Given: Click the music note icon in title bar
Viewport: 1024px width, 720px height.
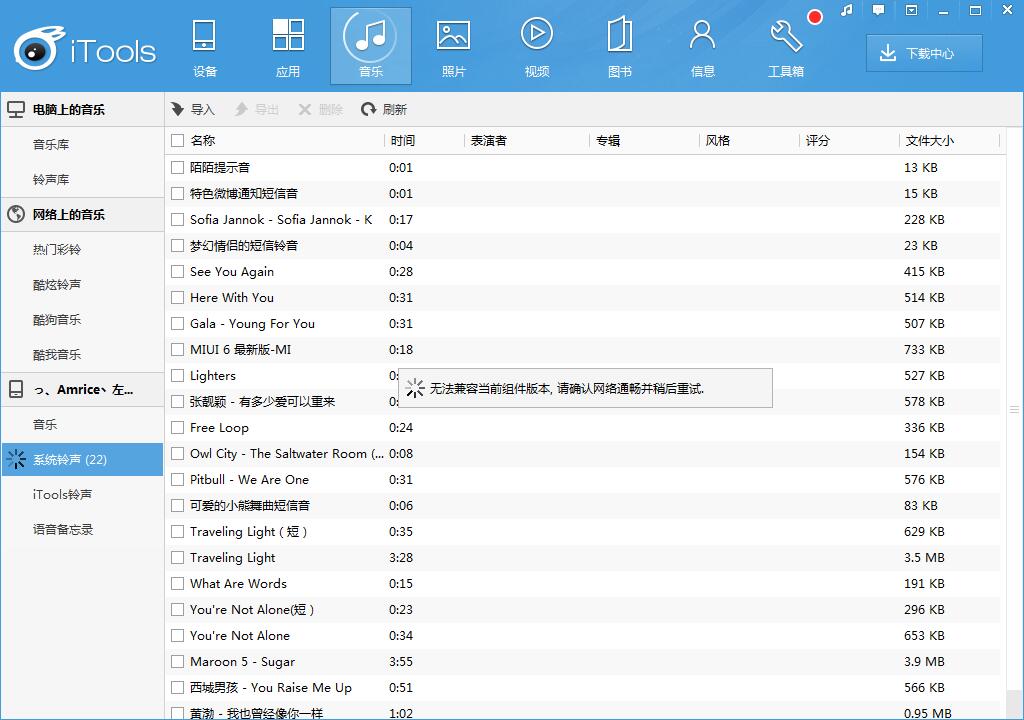Looking at the screenshot, I should (x=847, y=10).
